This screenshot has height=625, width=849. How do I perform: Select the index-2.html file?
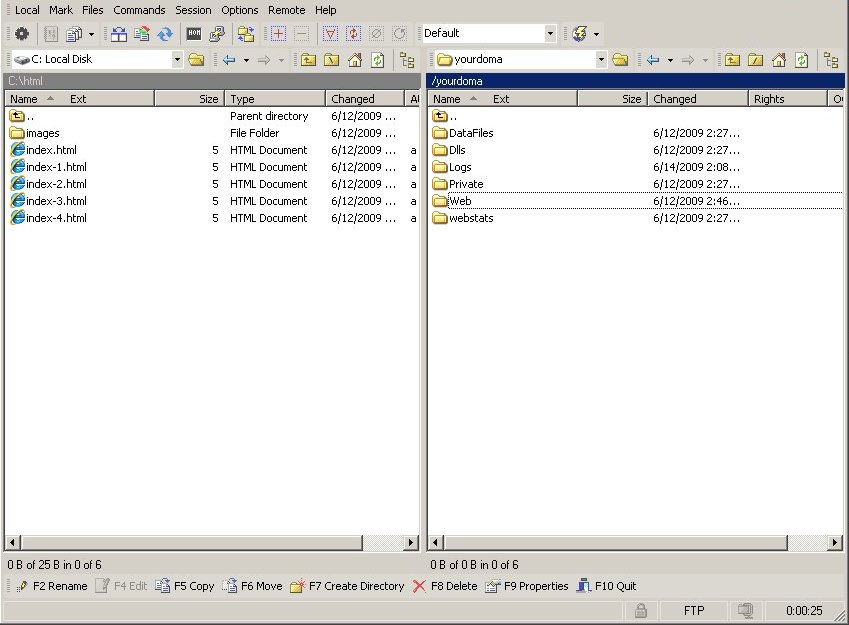tap(56, 184)
